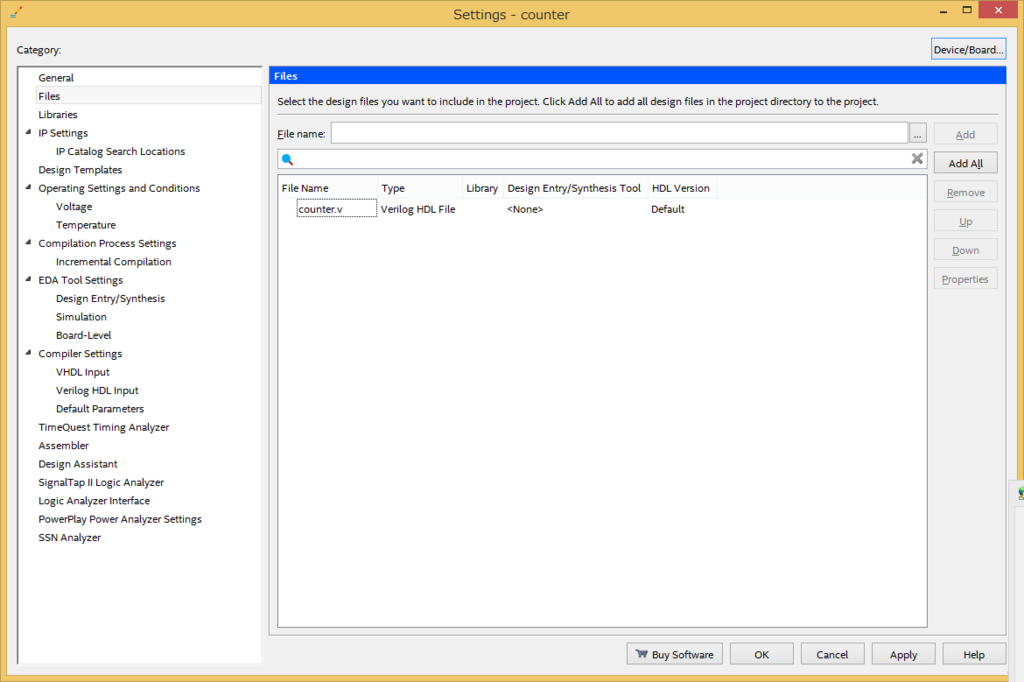
Task: Collapse the IP Settings tree node
Action: coord(28,132)
